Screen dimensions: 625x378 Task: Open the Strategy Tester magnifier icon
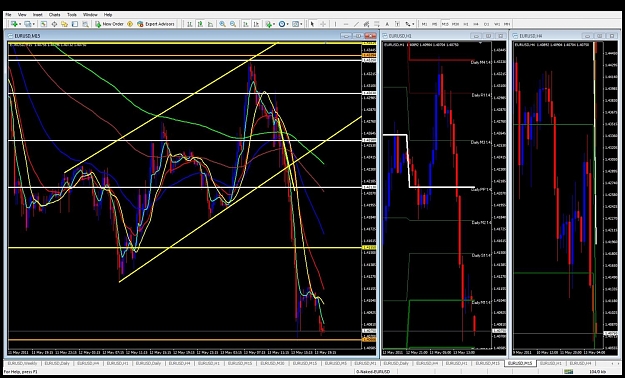pyautogui.click(x=85, y=24)
